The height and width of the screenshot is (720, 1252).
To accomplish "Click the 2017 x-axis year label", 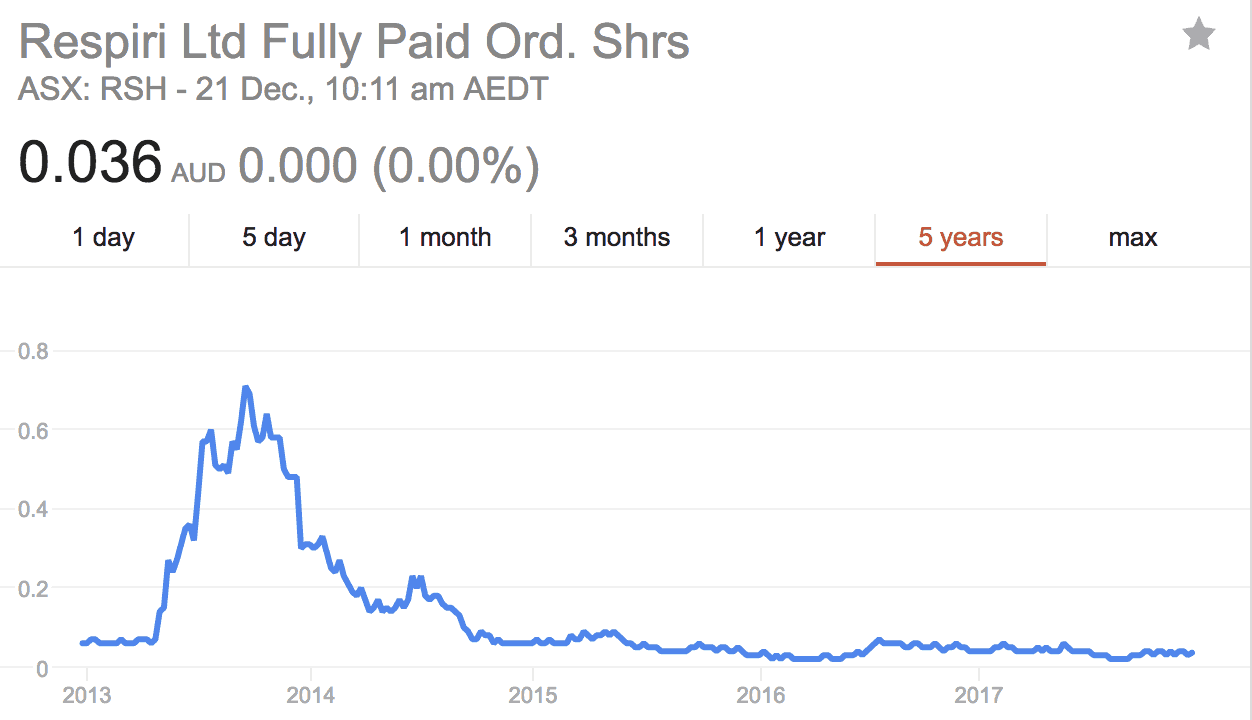I will [x=981, y=694].
